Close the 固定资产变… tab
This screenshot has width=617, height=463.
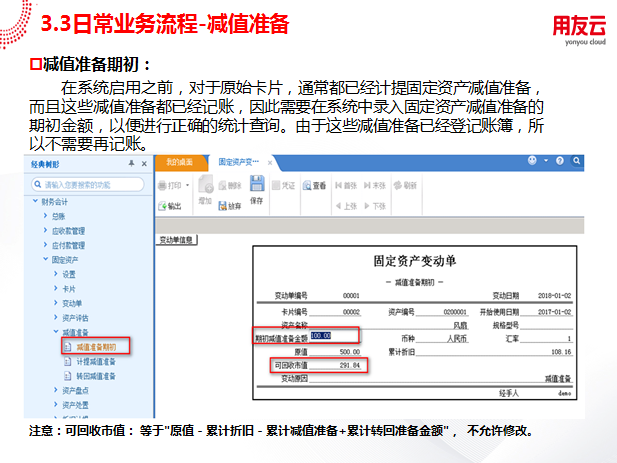[x=270, y=163]
